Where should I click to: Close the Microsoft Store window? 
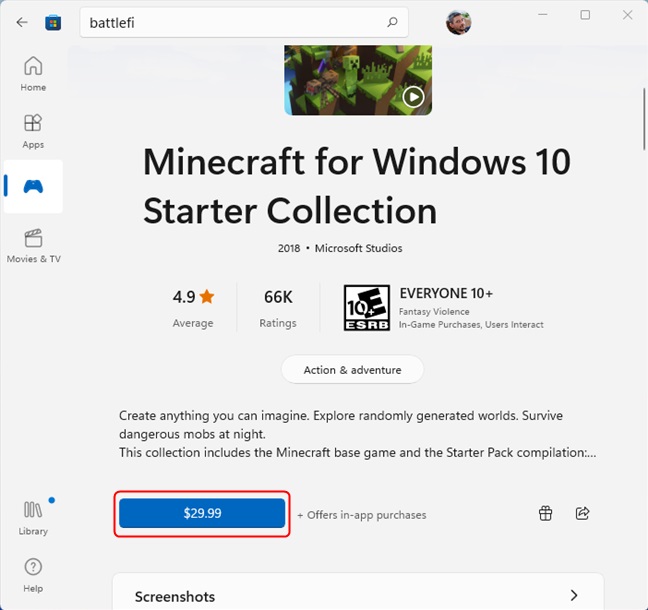click(627, 15)
